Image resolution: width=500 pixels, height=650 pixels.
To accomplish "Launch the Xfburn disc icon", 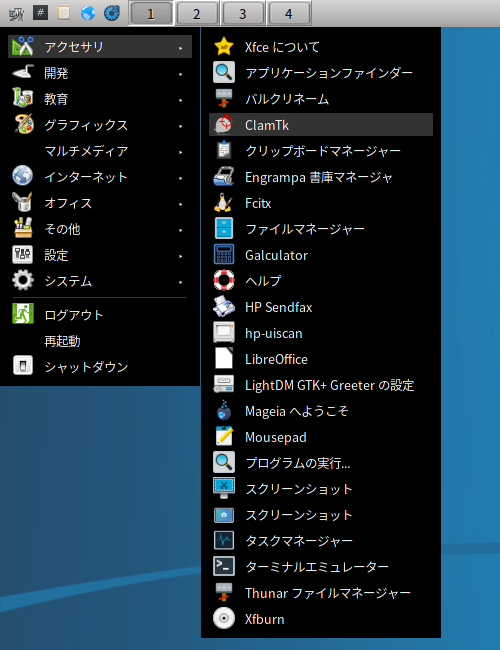I will (x=224, y=618).
